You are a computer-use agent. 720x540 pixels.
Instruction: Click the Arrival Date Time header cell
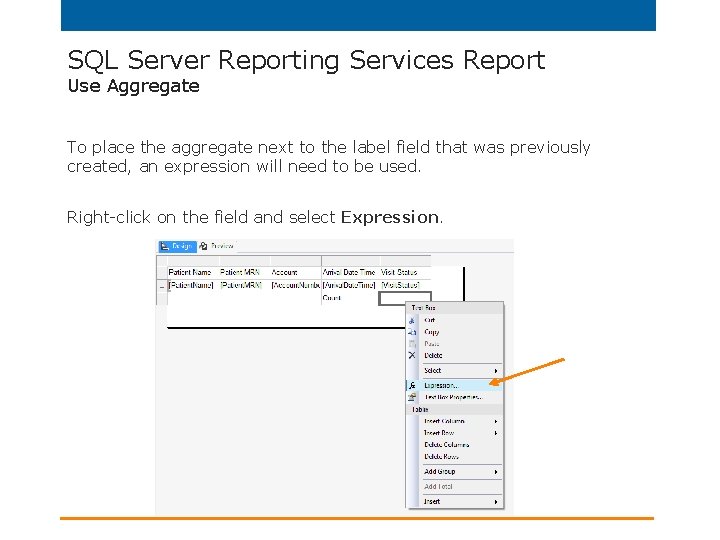(x=351, y=272)
